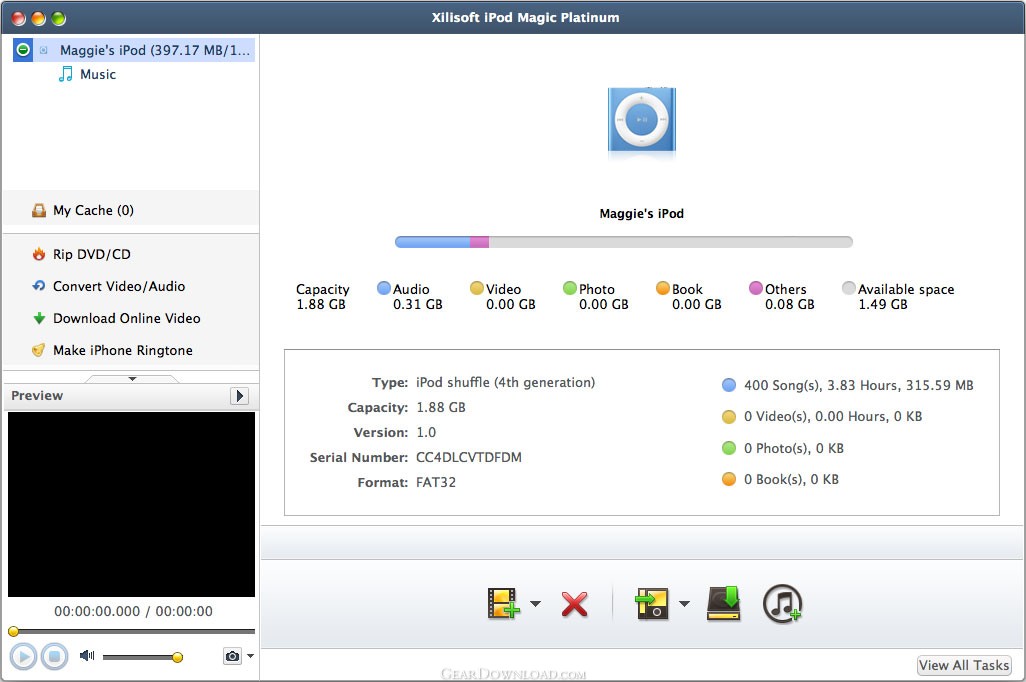Open My Cache (0)
Image resolution: width=1026 pixels, height=682 pixels.
(93, 210)
